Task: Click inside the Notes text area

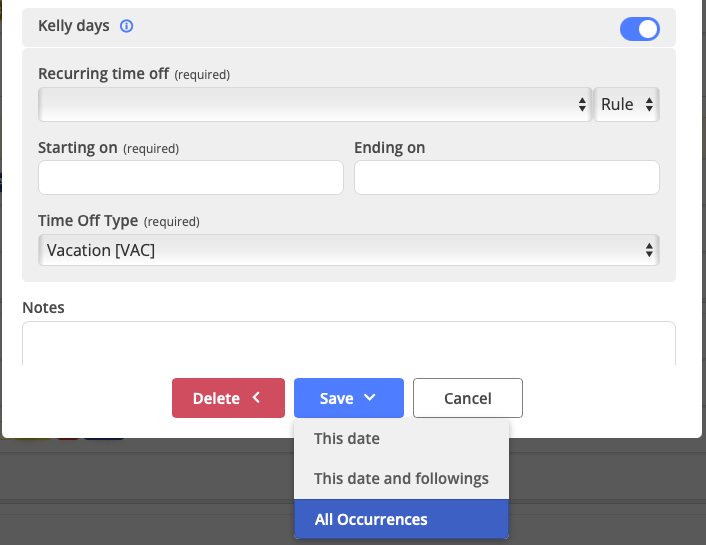Action: pos(349,343)
